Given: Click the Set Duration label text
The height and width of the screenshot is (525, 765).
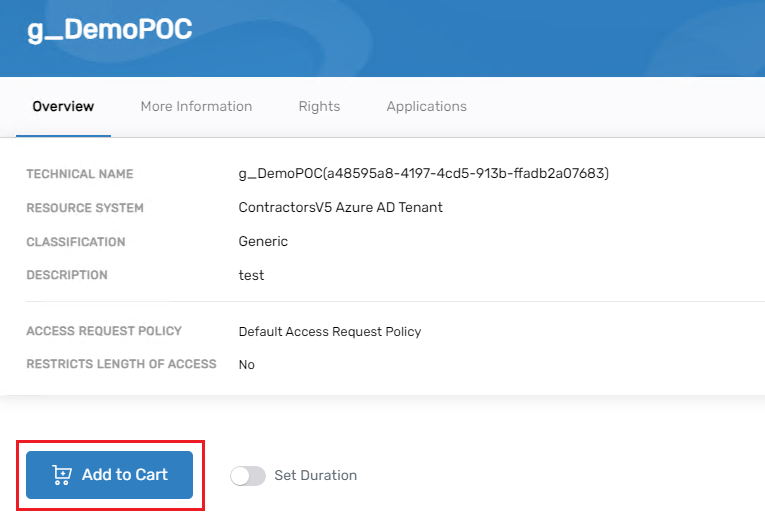Looking at the screenshot, I should coord(315,476).
